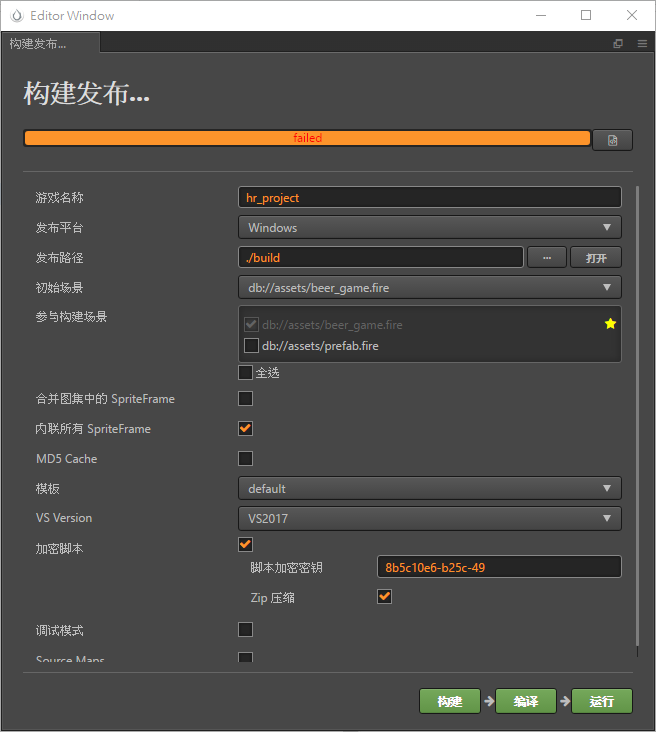Click the 打开 open path button
Screen dimensions: 656x732
(596, 257)
